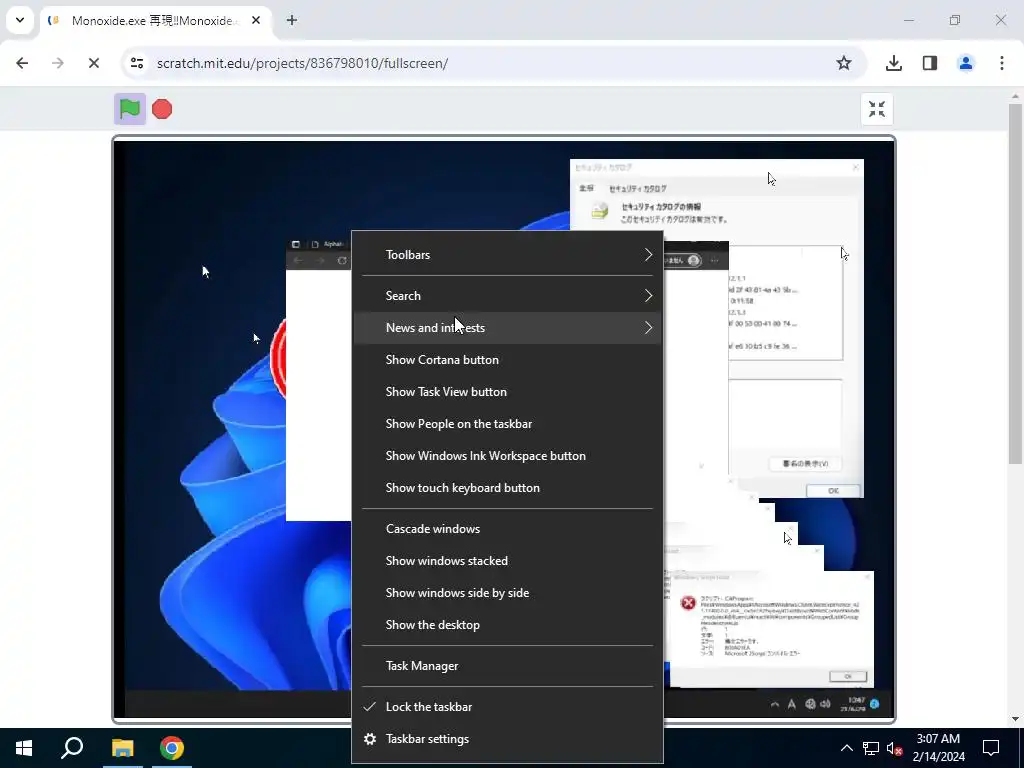Go back with browser back arrow

22,63
